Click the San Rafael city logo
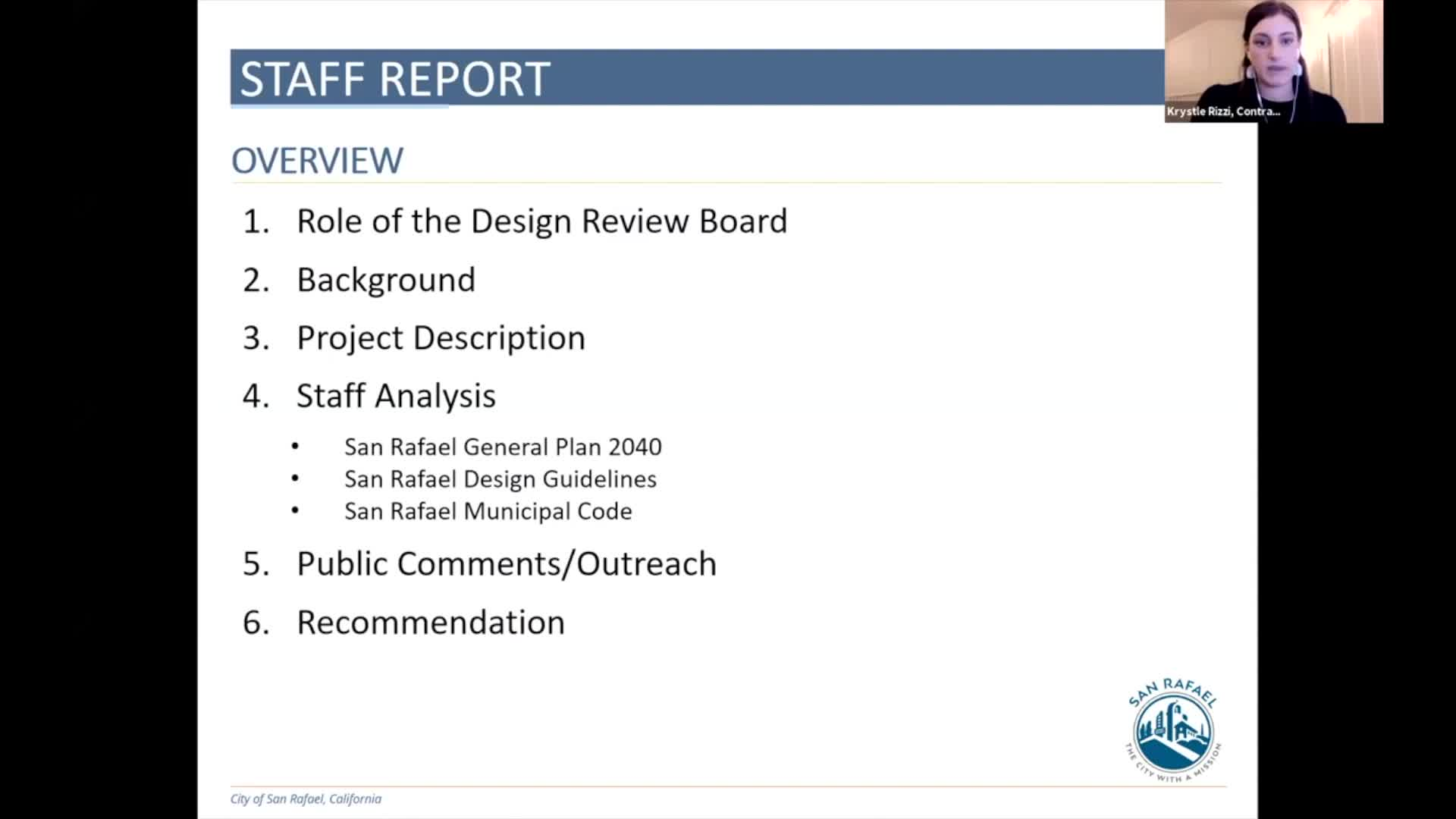The height and width of the screenshot is (819, 1456). click(1173, 731)
